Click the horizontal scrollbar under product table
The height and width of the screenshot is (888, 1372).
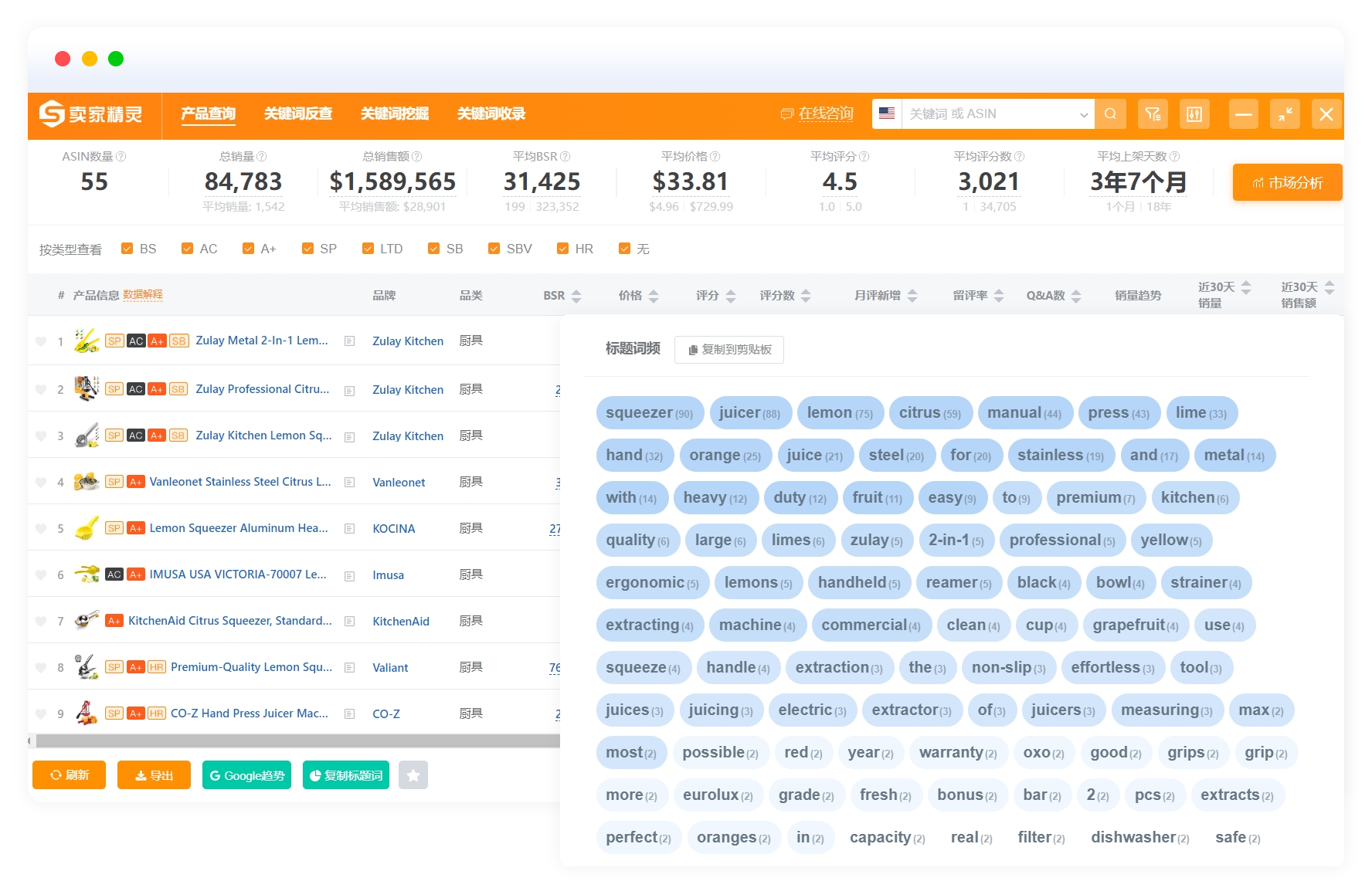[x=297, y=741]
